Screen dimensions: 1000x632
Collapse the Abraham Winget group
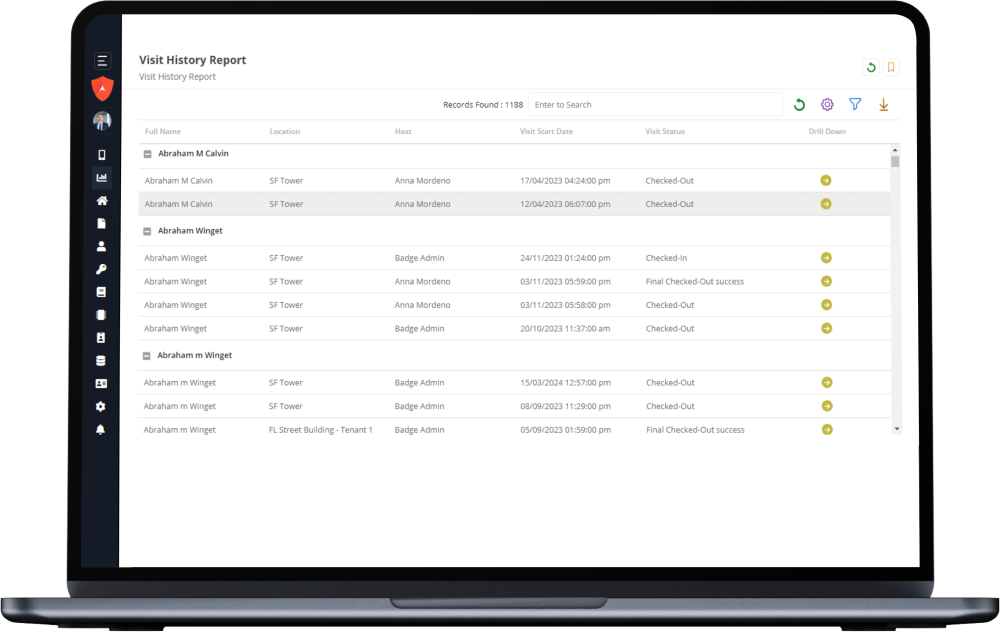pos(148,230)
